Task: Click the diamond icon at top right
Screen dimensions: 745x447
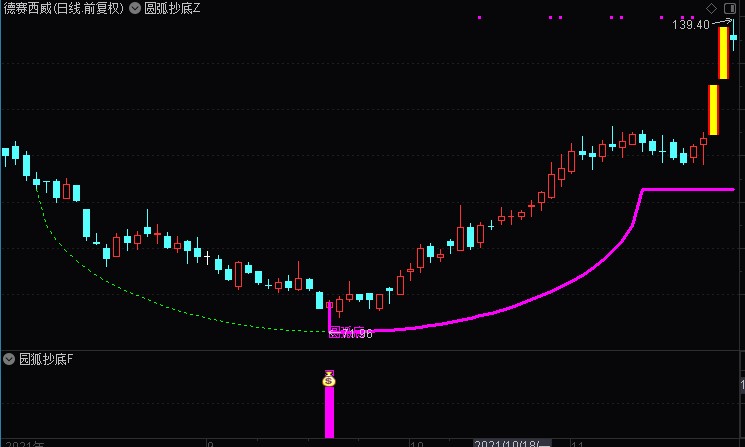Action: (x=711, y=8)
